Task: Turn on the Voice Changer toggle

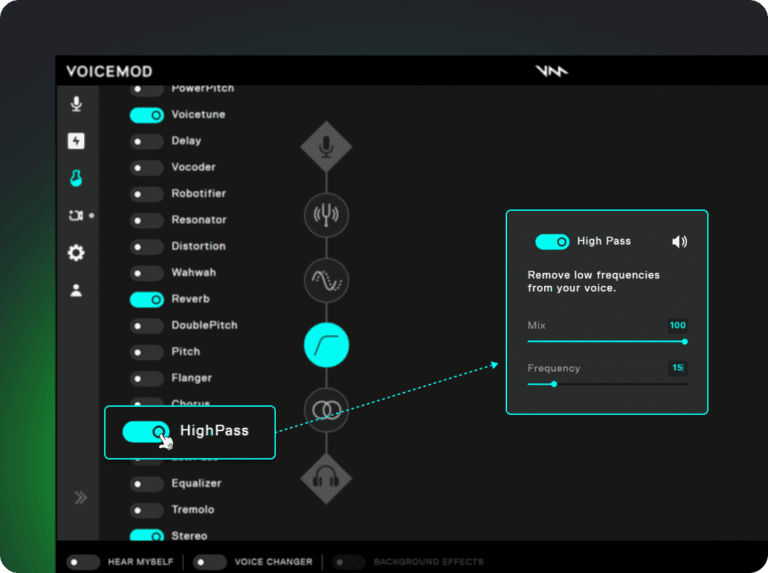Action: pos(210,562)
